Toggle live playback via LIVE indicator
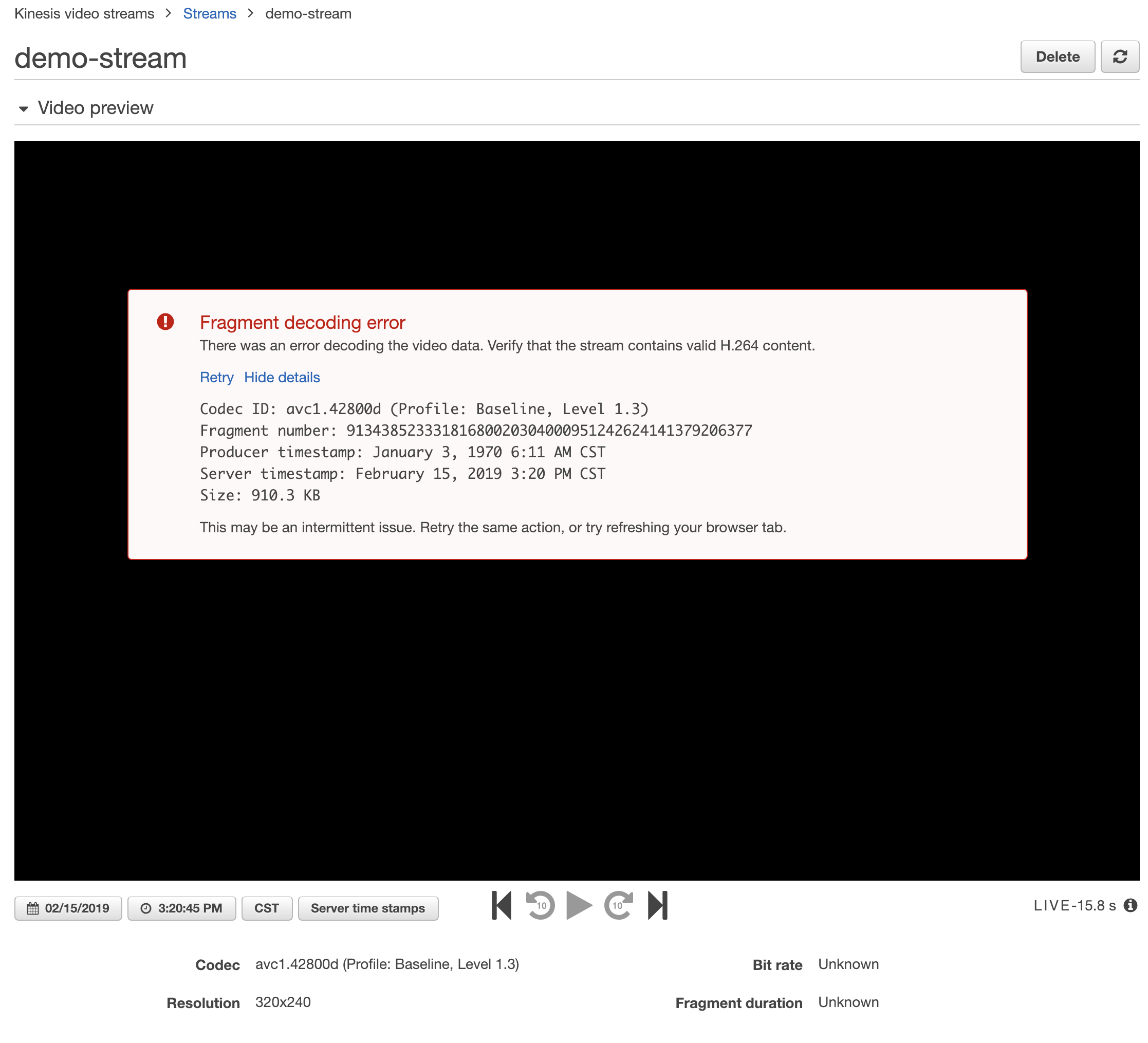1148x1043 pixels. [x=1074, y=905]
